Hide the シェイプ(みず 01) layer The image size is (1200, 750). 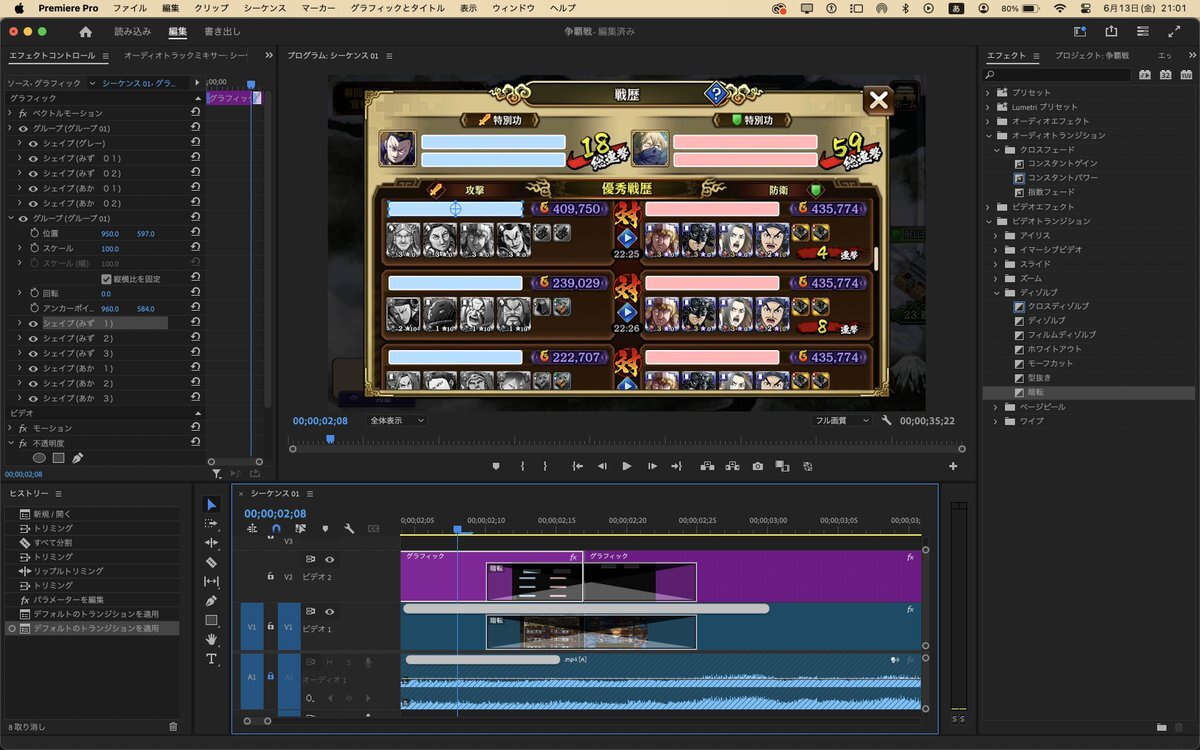coord(33,158)
